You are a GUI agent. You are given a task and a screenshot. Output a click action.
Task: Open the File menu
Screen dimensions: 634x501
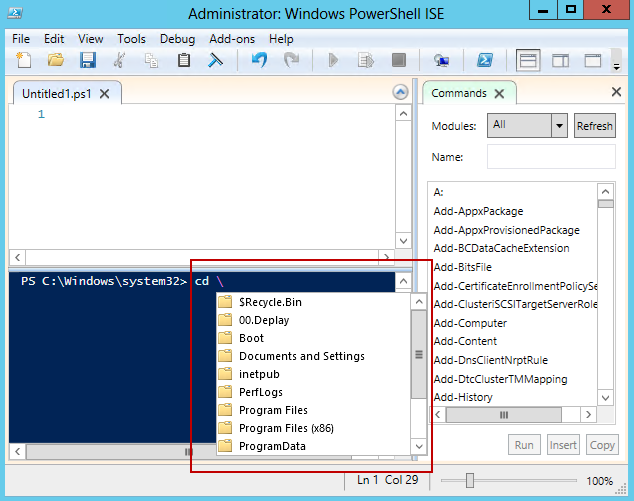[21, 39]
